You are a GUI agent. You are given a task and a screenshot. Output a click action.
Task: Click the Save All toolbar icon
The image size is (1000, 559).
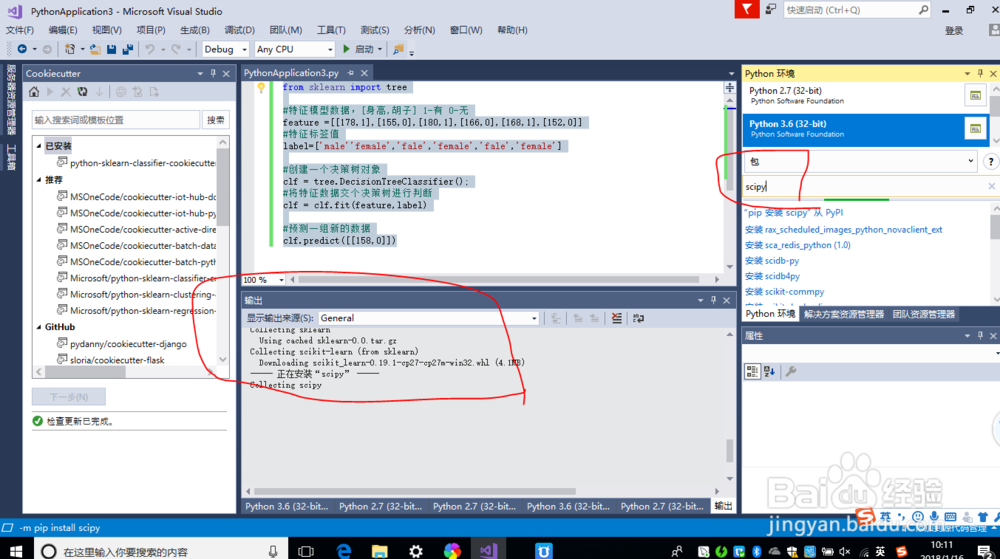128,49
